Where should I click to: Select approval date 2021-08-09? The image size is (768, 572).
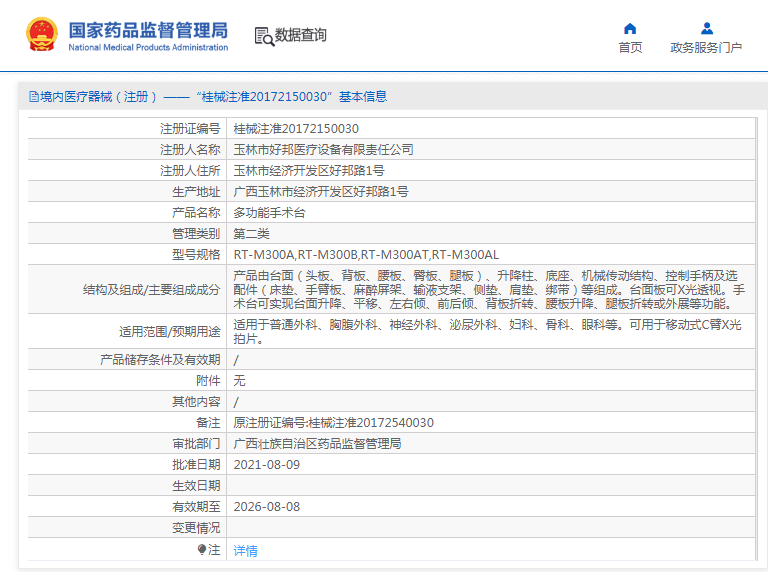coord(266,465)
